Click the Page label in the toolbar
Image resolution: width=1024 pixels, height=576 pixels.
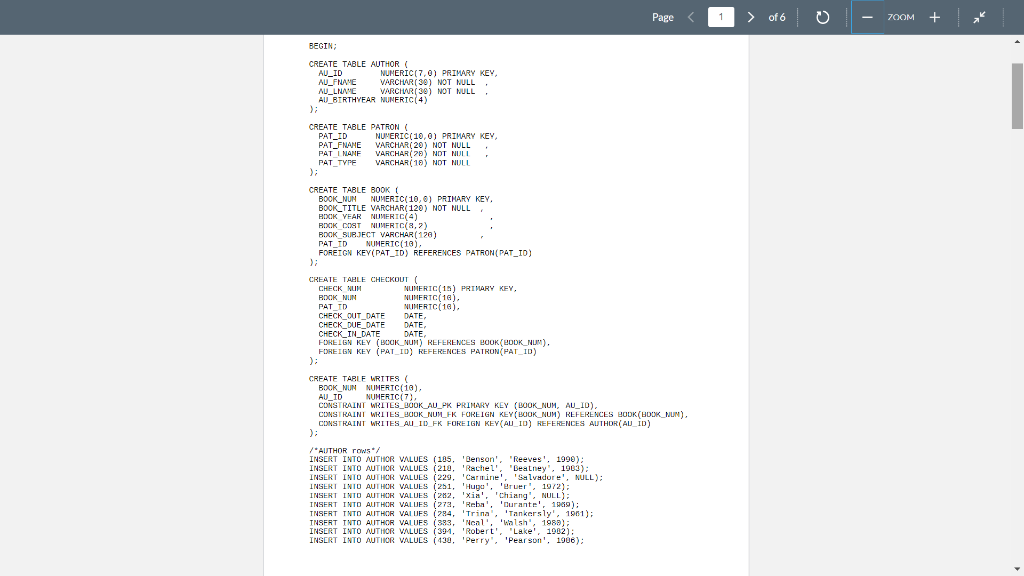tap(662, 17)
